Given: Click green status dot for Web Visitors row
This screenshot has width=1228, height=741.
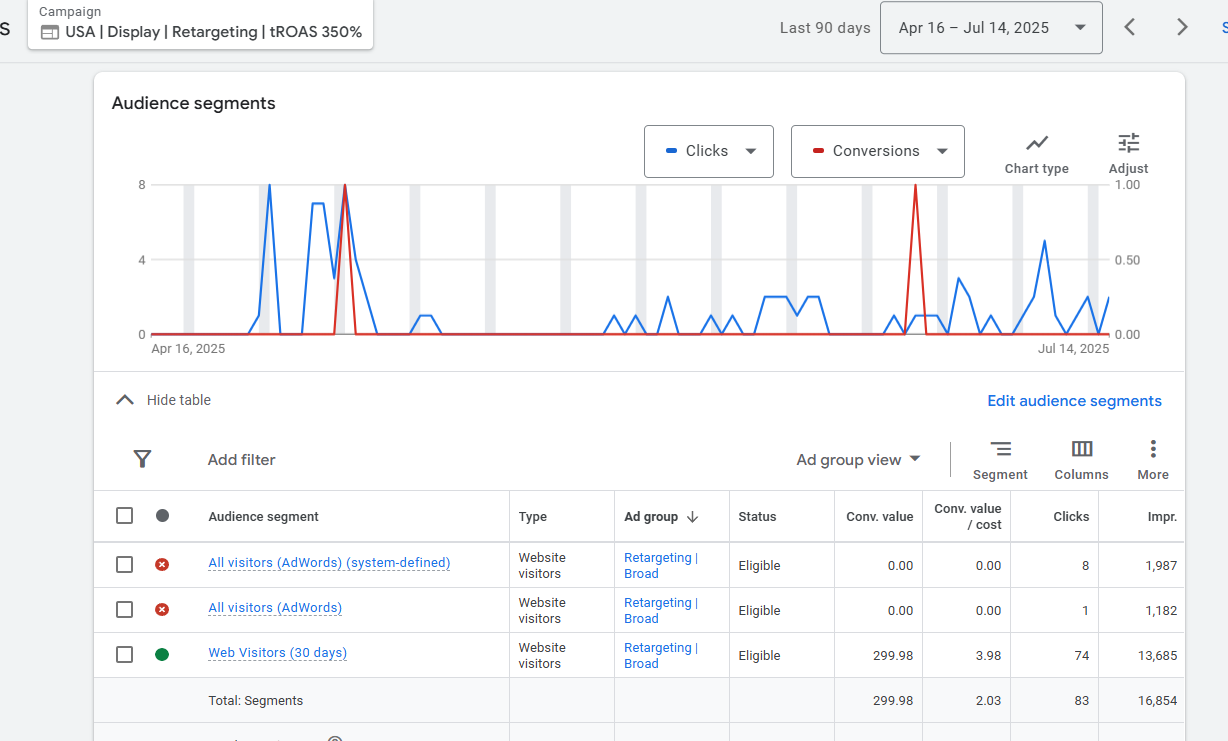Looking at the screenshot, I should point(162,654).
